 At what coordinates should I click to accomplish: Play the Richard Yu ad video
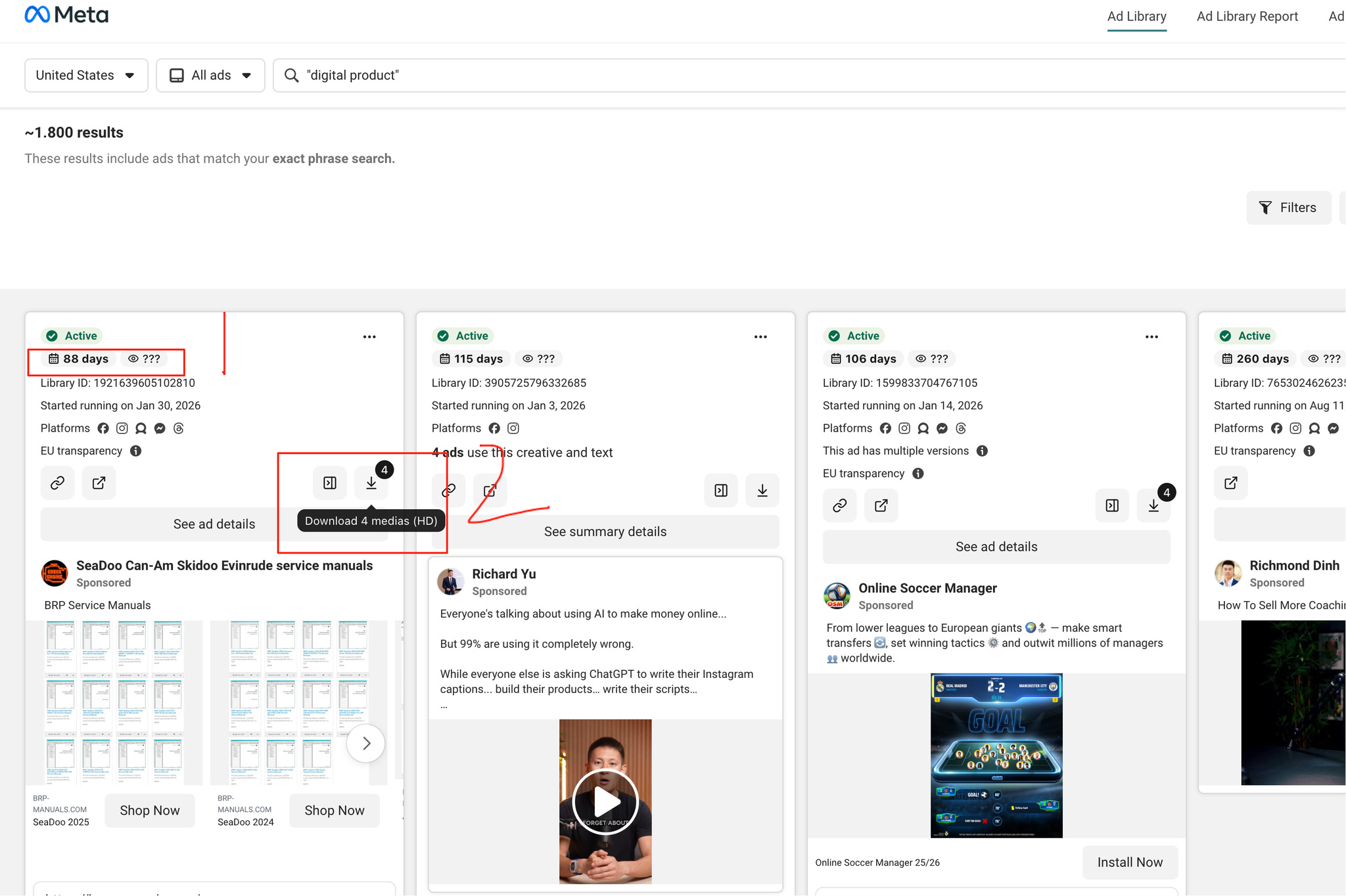point(605,801)
